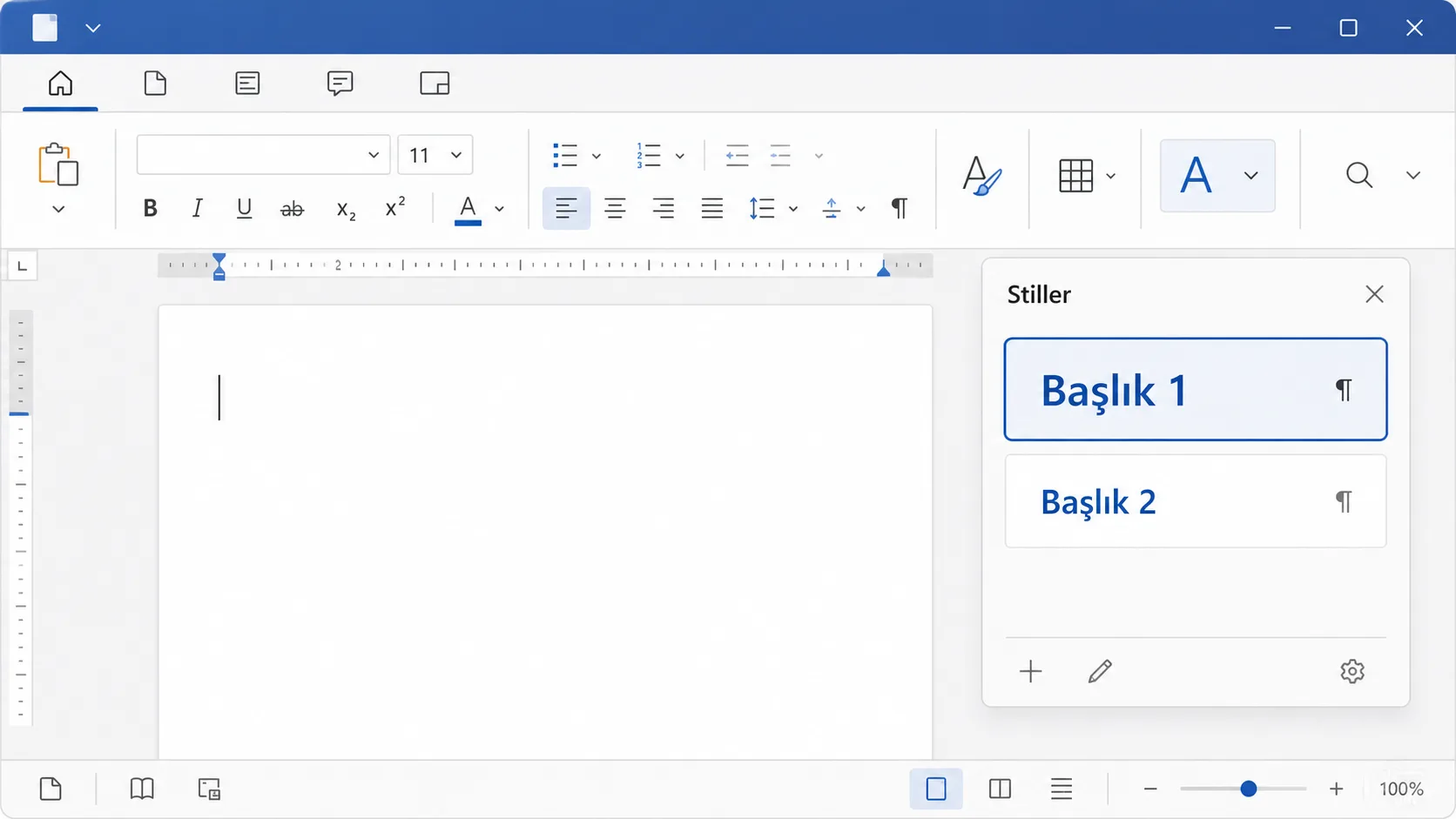1456x819 pixels.
Task: Toggle underline formatting
Action: pos(244,208)
